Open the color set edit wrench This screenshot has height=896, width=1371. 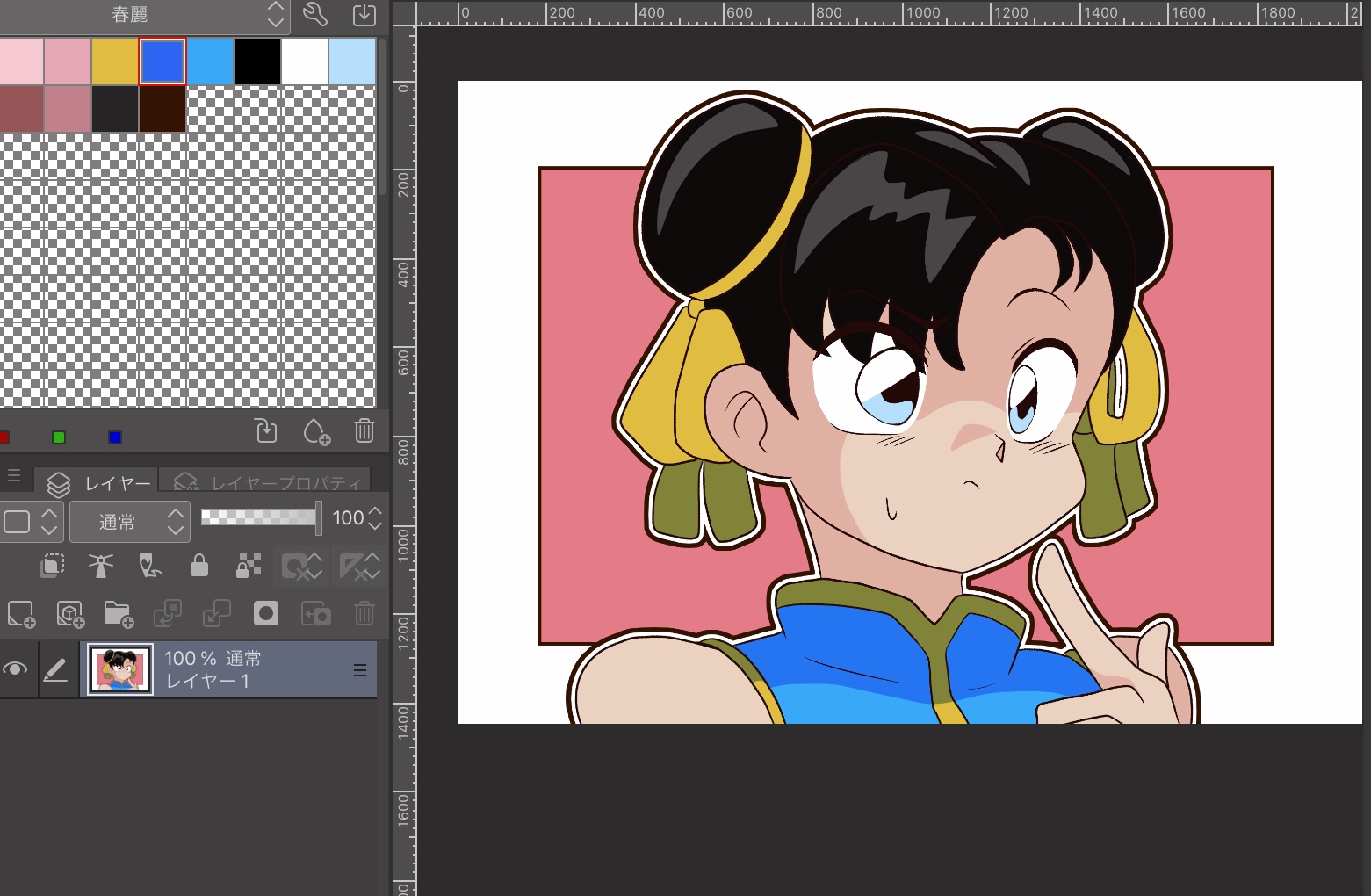315,14
